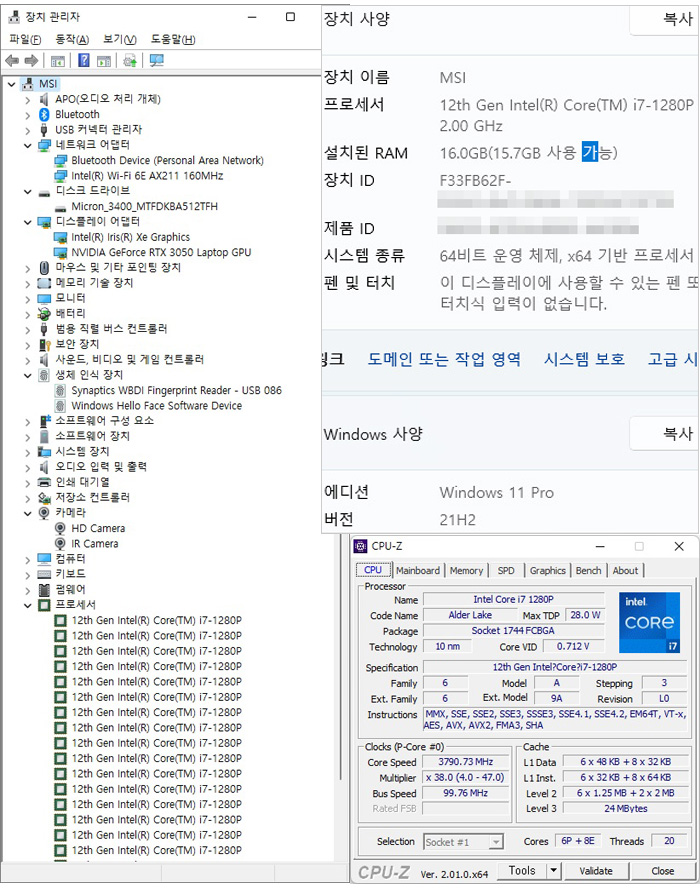Screen dimensions: 700x888
Task: Click the Help icon in Device Manager toolbar
Action: coord(84,60)
